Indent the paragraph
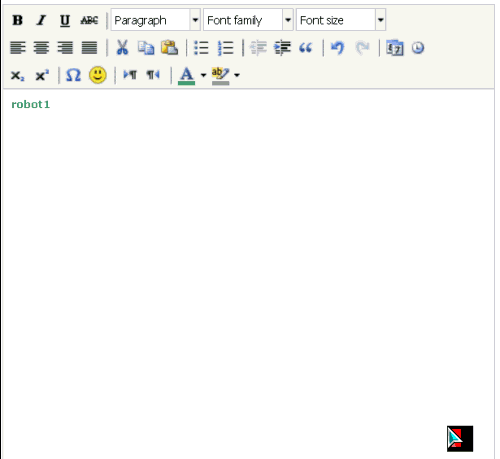Viewport: 500px width, 459px height. tap(282, 48)
